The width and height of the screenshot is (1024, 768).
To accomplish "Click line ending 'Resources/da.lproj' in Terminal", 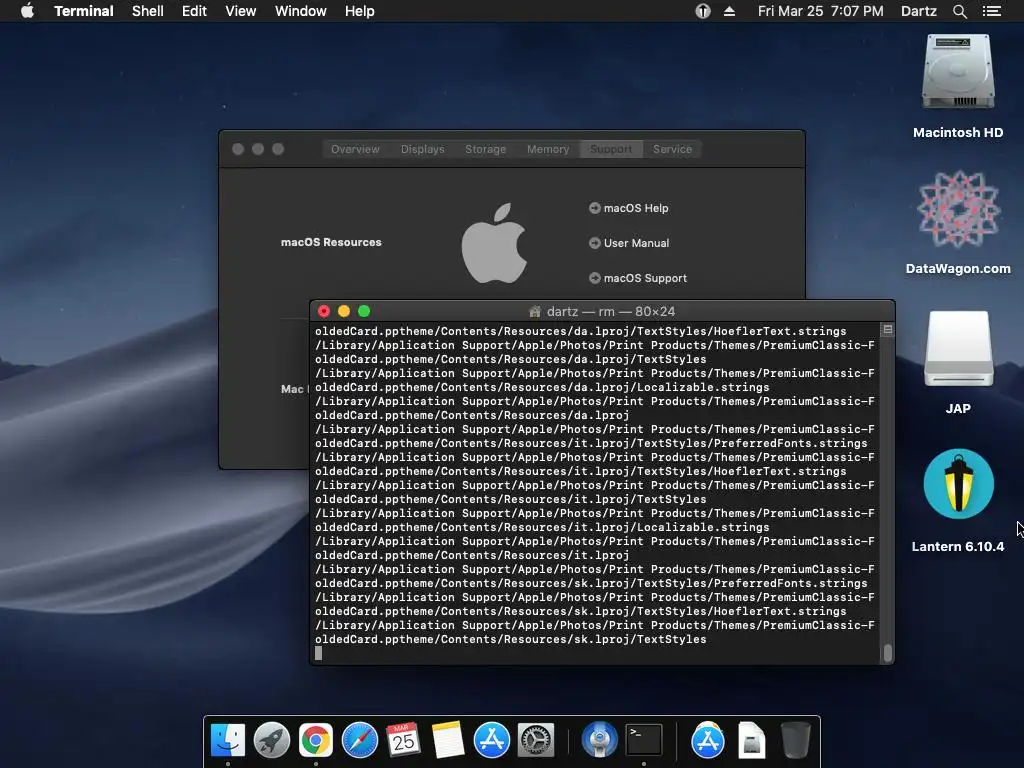I will (472, 415).
